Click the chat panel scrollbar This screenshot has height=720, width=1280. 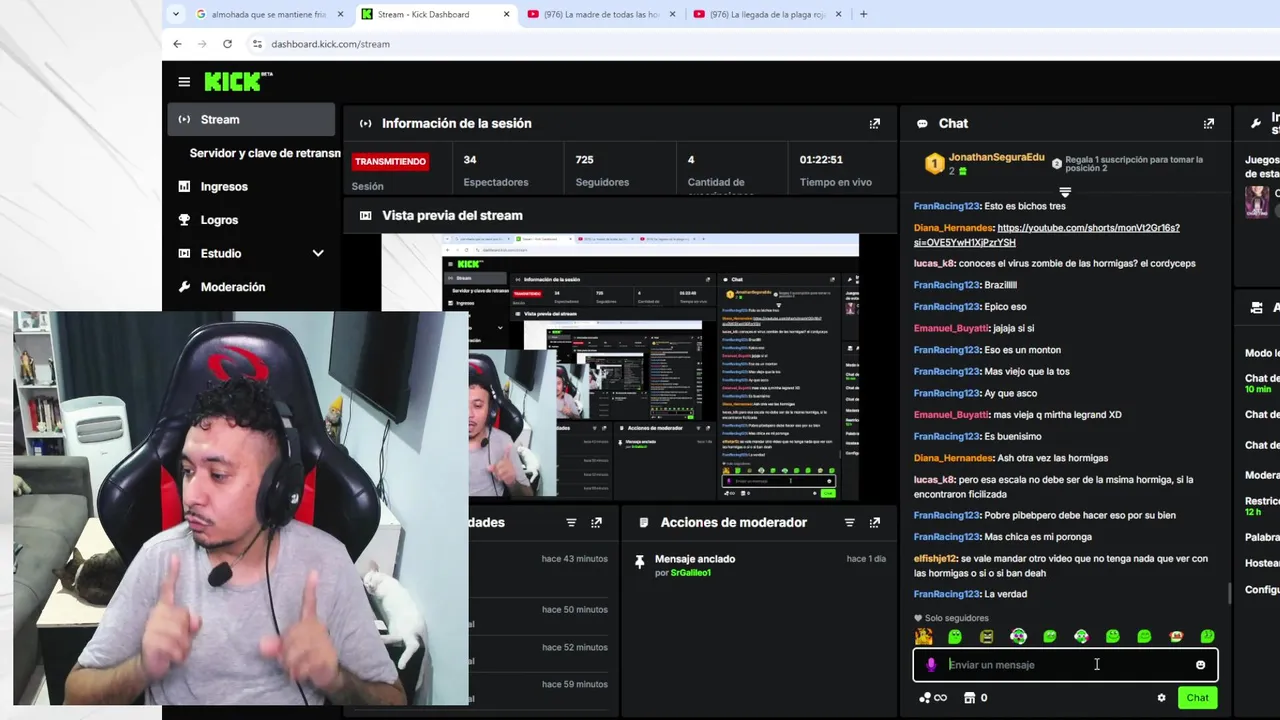point(1229,593)
